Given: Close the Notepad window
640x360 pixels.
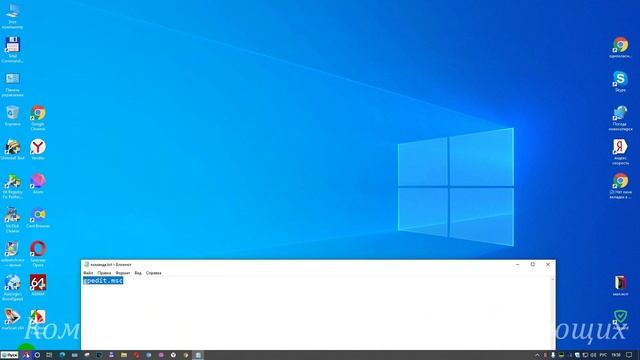Looking at the screenshot, I should pyautogui.click(x=548, y=264).
